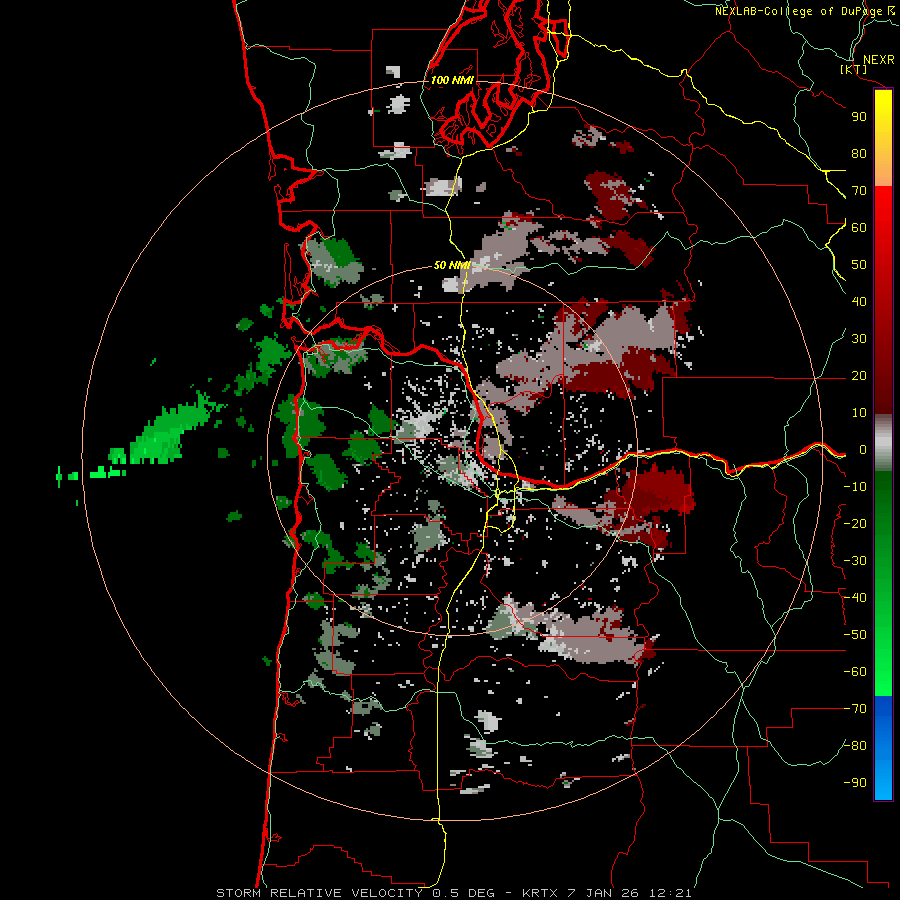Select the "70" value on the velocity scale

coord(859,191)
